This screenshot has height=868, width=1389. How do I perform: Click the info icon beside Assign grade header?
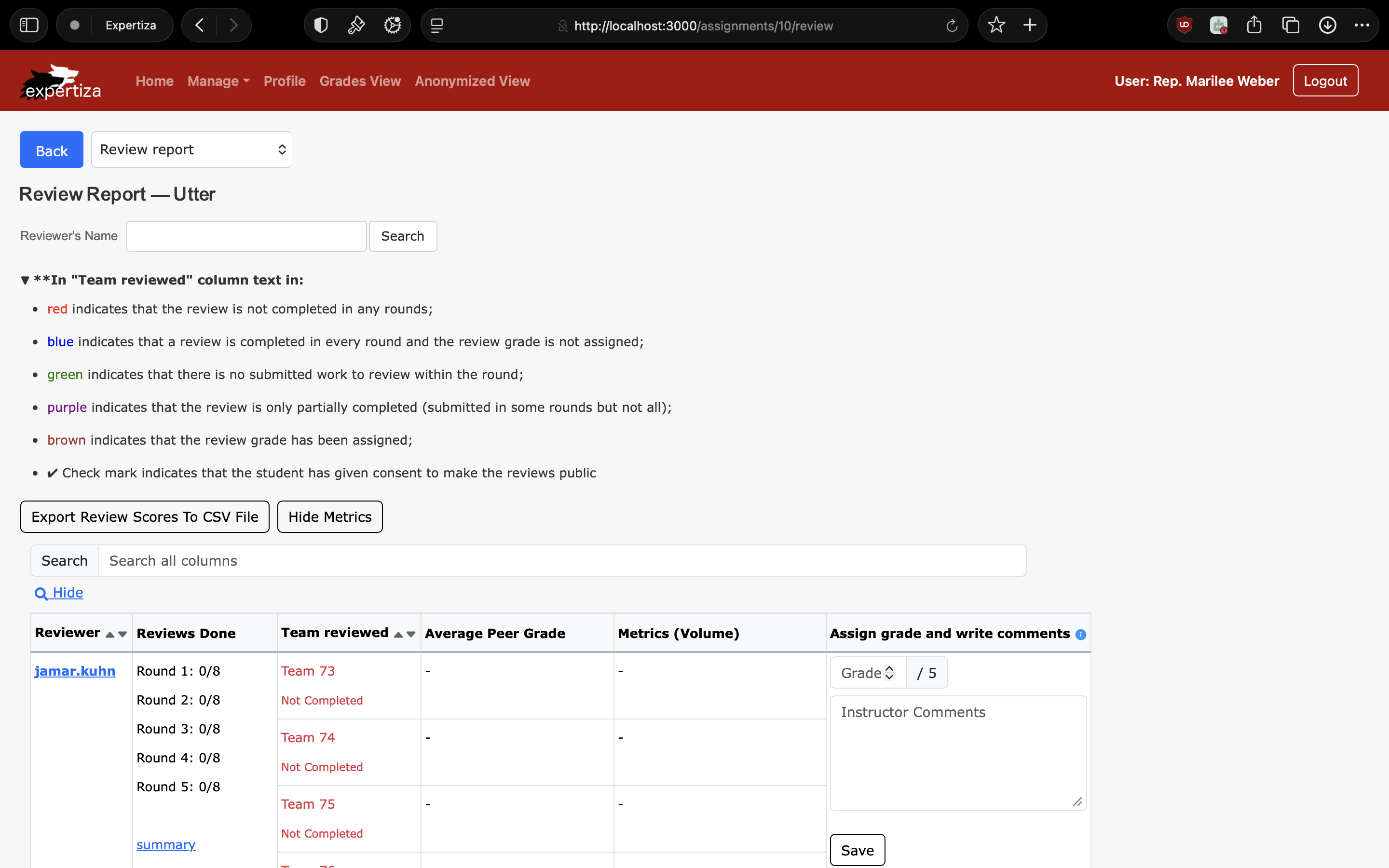click(1081, 634)
